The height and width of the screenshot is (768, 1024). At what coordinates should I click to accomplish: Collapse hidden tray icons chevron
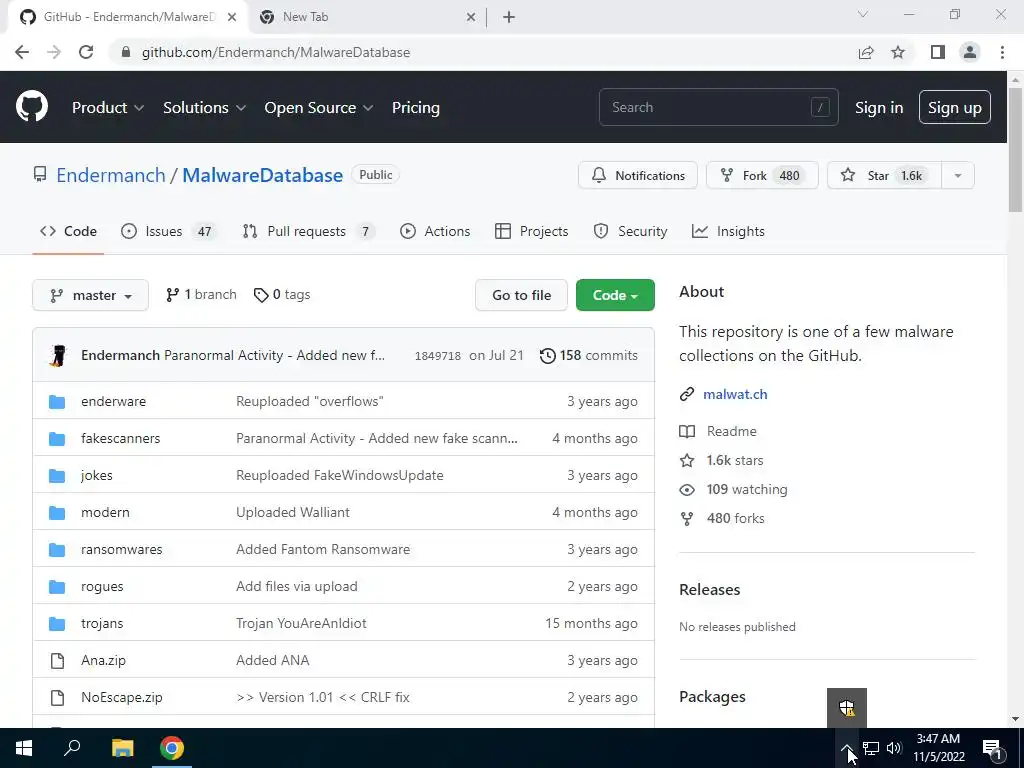[x=846, y=748]
